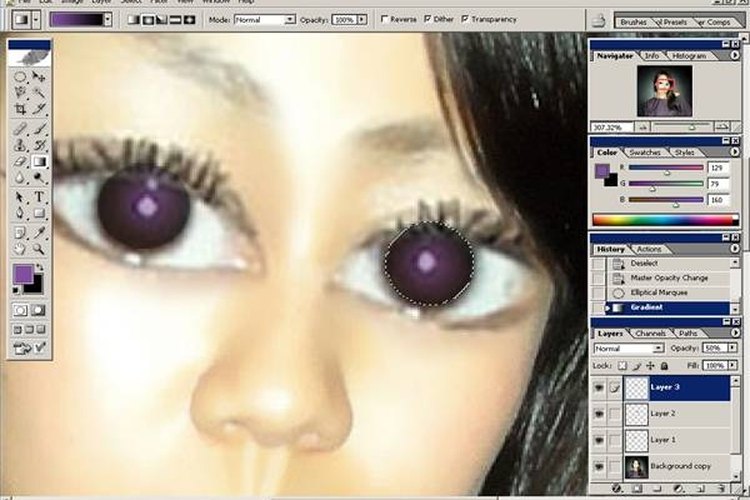
Task: Switch to the Channels tab
Action: point(650,333)
